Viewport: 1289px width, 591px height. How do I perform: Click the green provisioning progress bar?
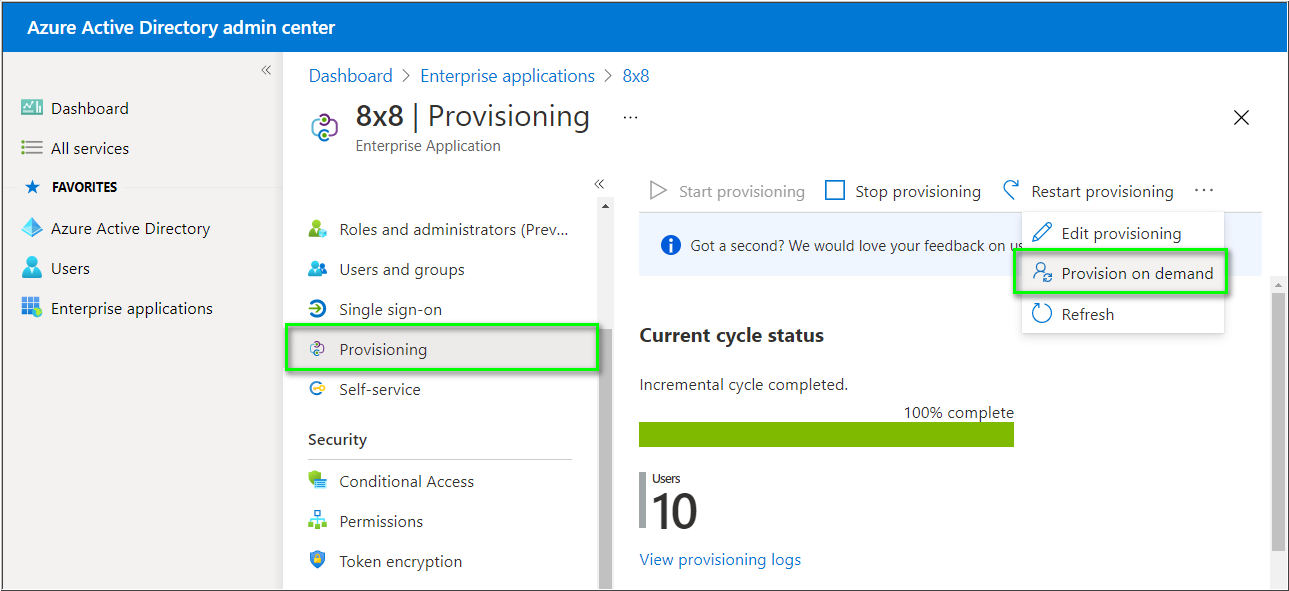tap(826, 434)
